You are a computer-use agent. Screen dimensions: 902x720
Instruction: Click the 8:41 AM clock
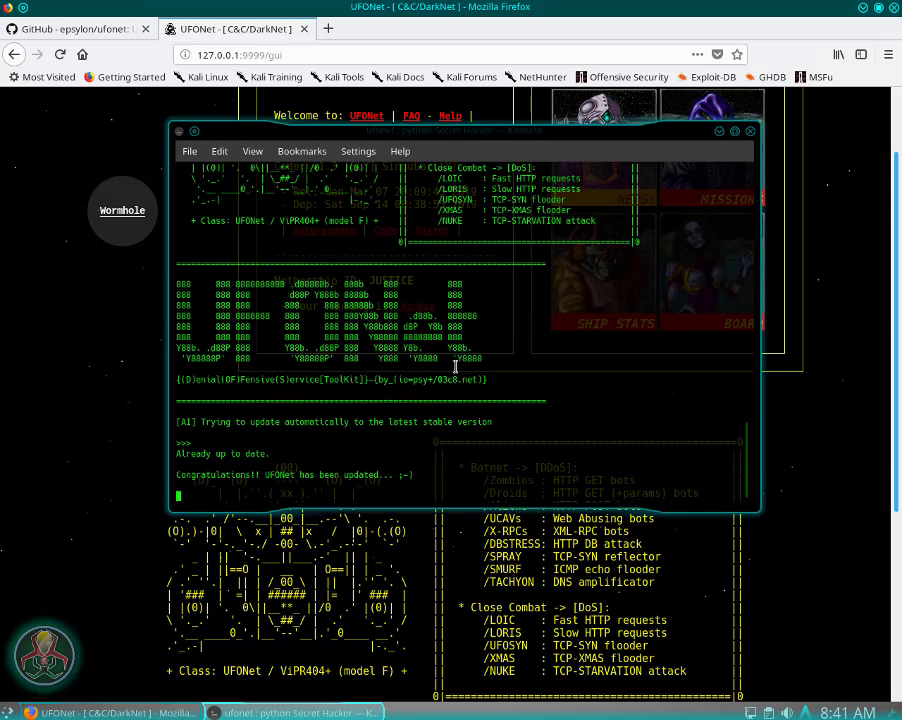point(847,713)
